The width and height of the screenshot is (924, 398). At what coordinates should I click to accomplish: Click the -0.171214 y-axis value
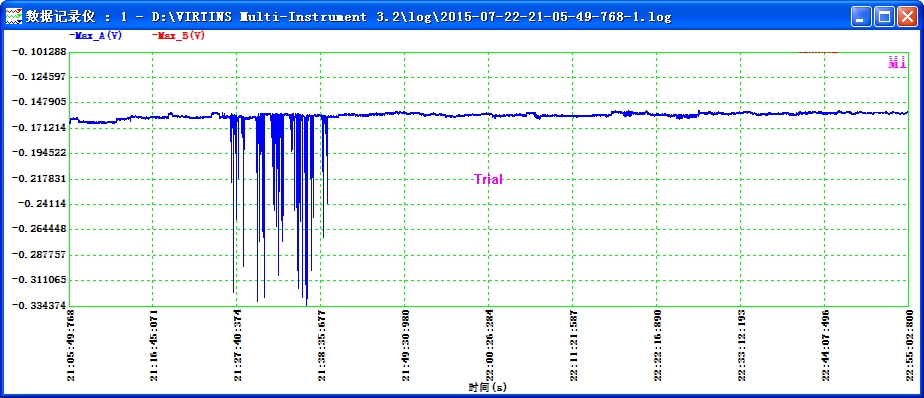click(39, 127)
